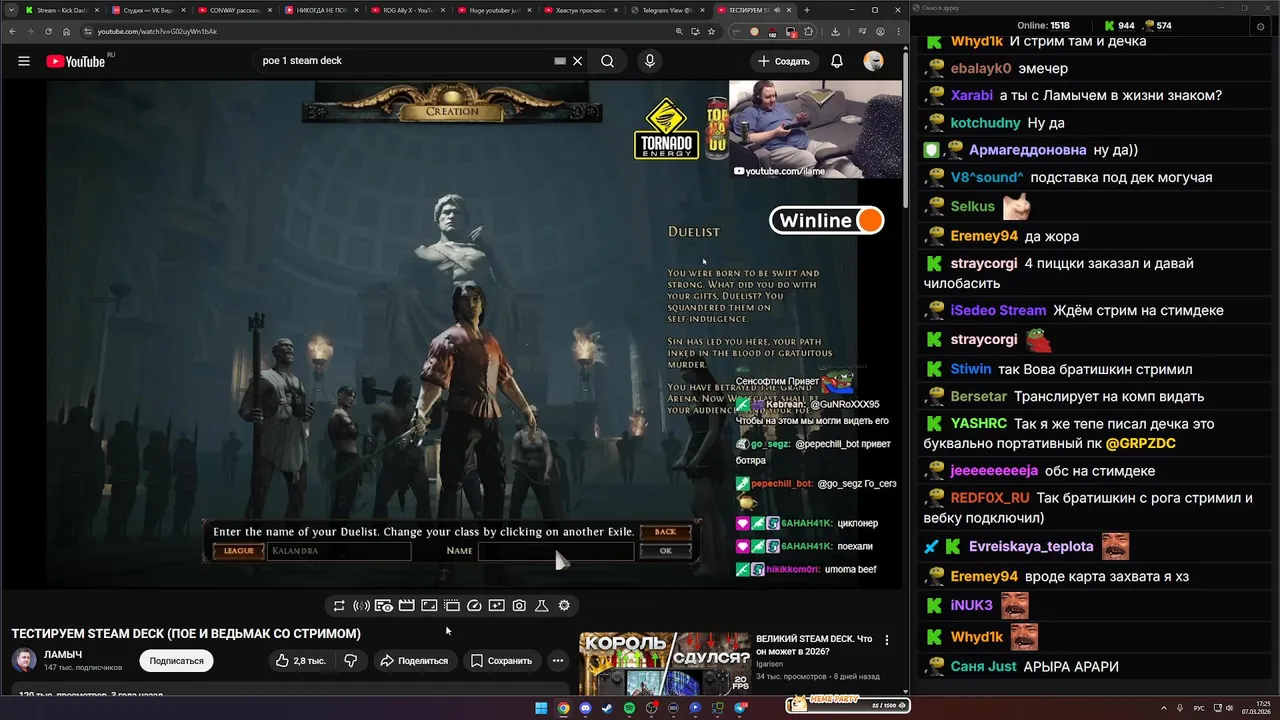Click 'ВЕЛИКИЙ STEAM DECK' video title
Screen dimensions: 1280x720
point(814,645)
